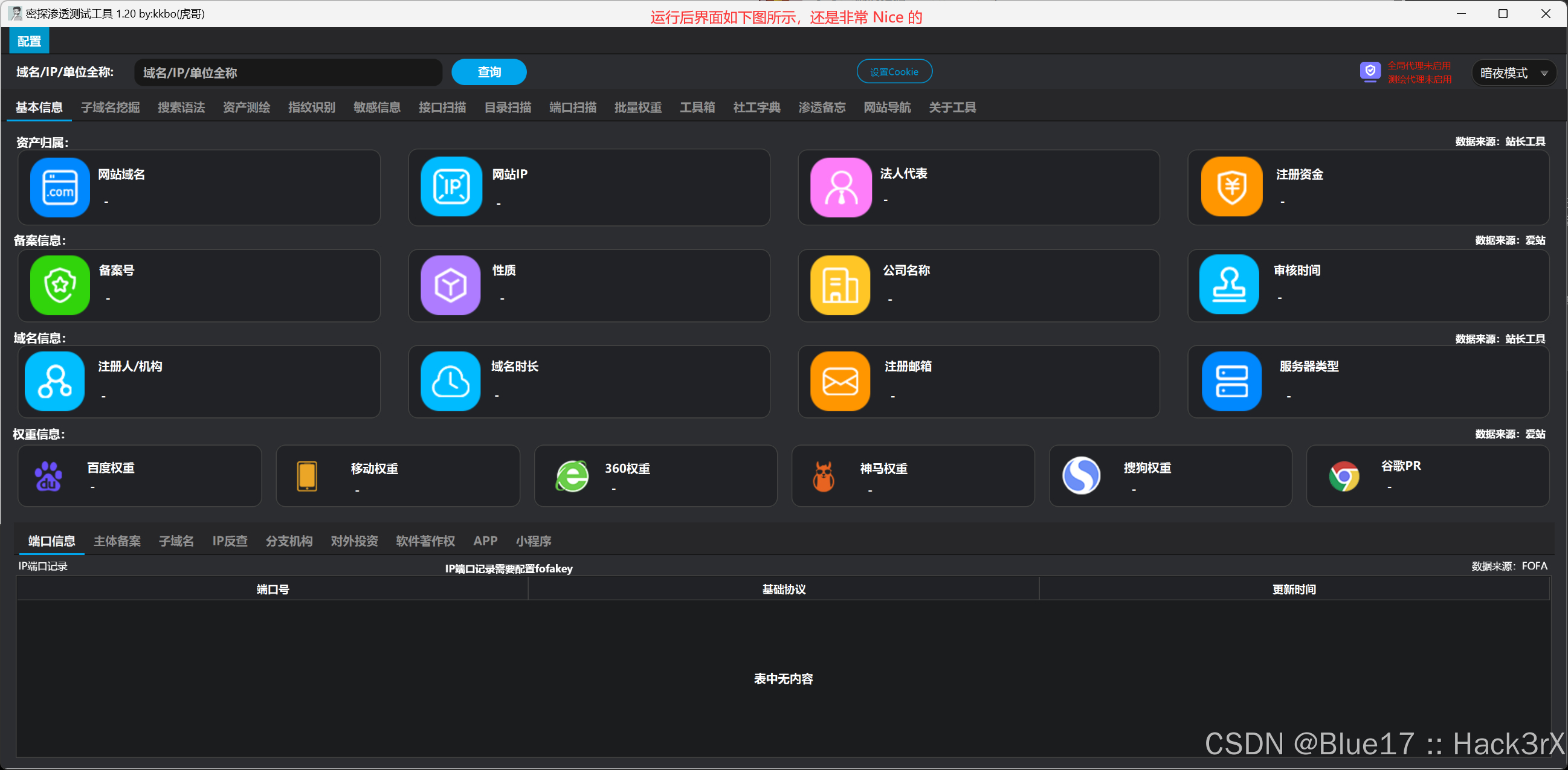
Task: Switch to the 子域名挖掘 tab
Action: tap(110, 107)
